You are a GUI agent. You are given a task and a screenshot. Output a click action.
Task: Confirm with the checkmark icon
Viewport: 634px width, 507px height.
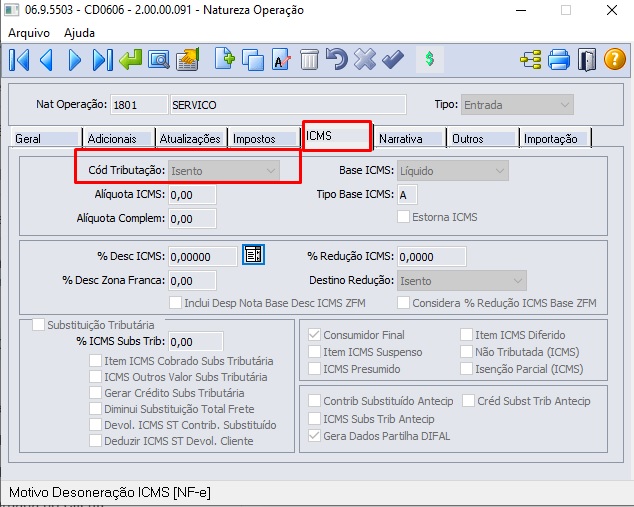393,59
